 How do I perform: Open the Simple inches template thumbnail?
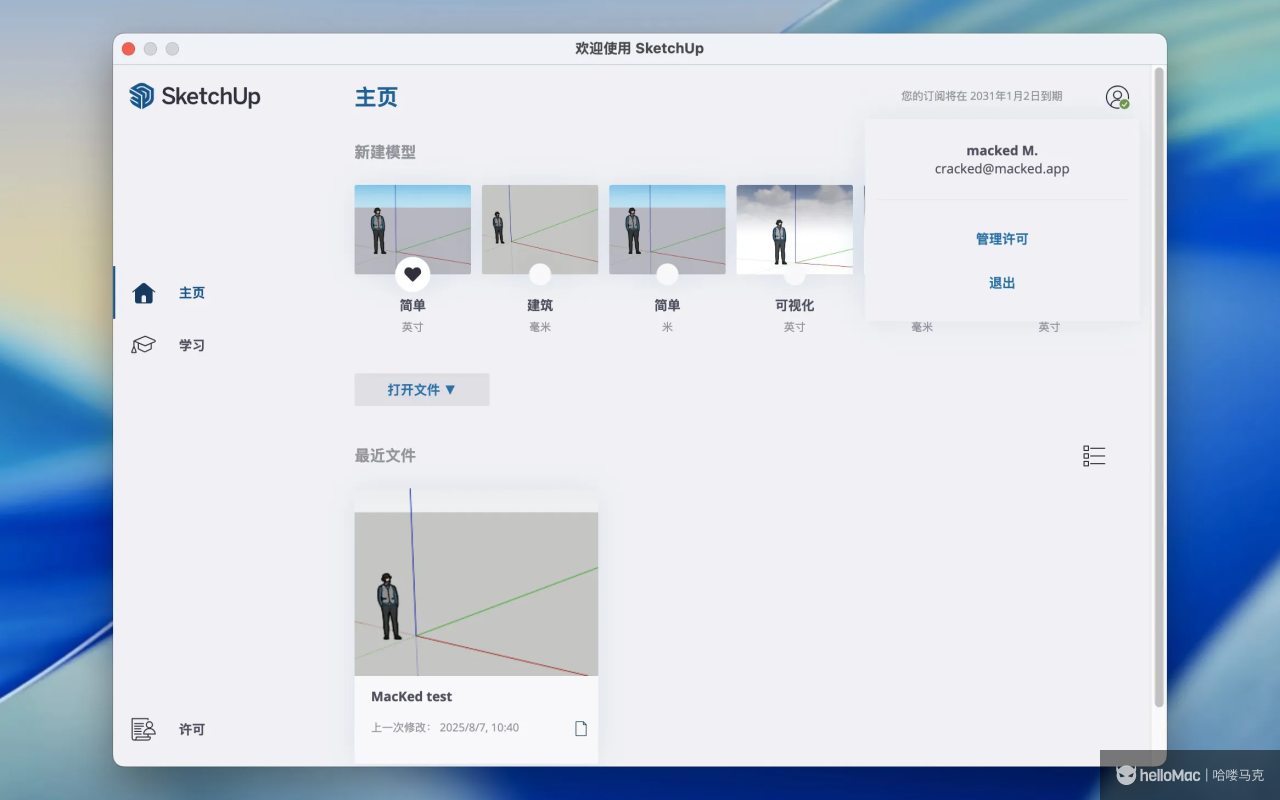(x=413, y=229)
